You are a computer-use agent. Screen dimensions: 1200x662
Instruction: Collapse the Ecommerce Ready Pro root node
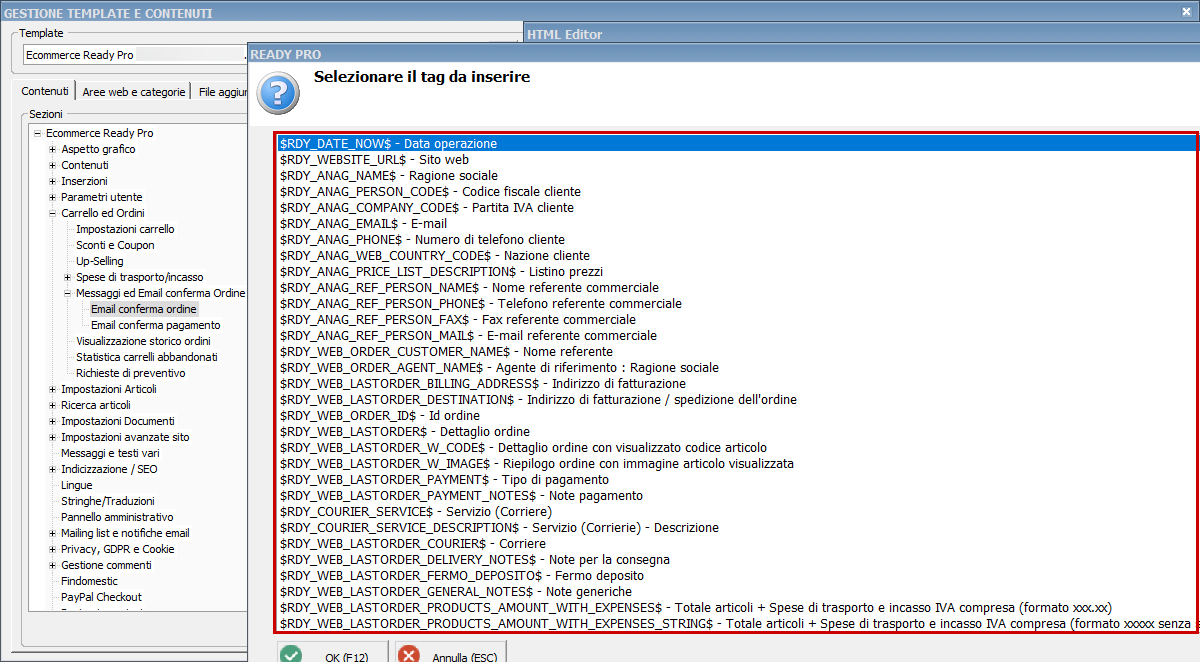pos(37,133)
